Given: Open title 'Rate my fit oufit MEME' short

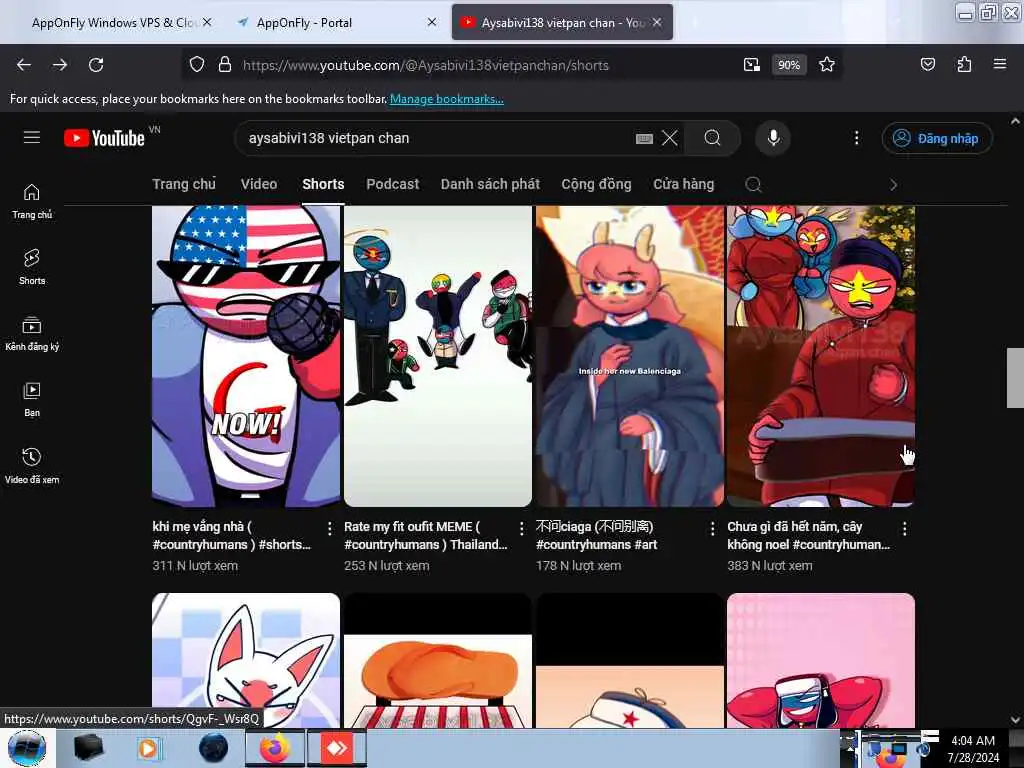Looking at the screenshot, I should click(425, 536).
